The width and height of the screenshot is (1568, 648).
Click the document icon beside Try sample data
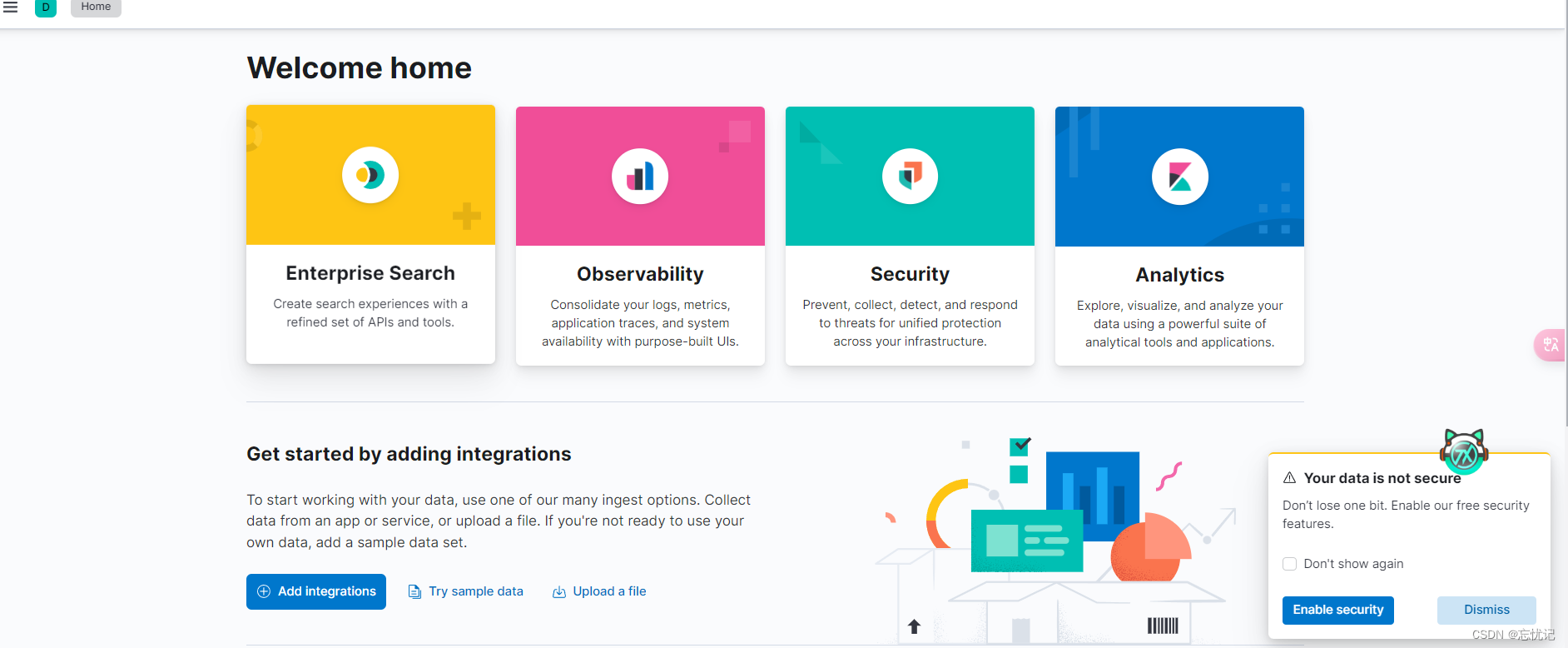(x=414, y=591)
